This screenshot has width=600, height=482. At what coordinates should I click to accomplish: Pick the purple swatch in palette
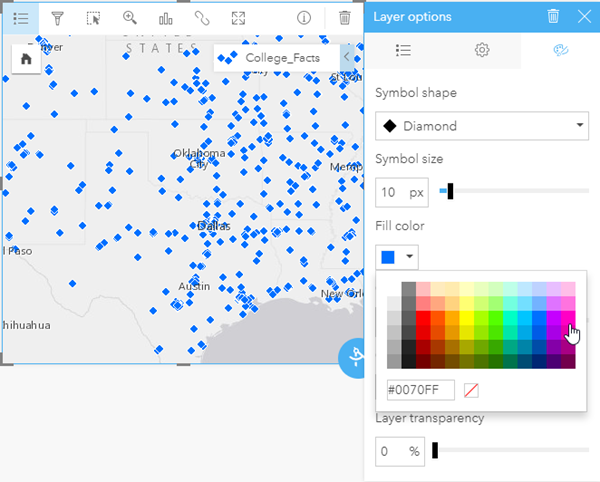(x=554, y=318)
